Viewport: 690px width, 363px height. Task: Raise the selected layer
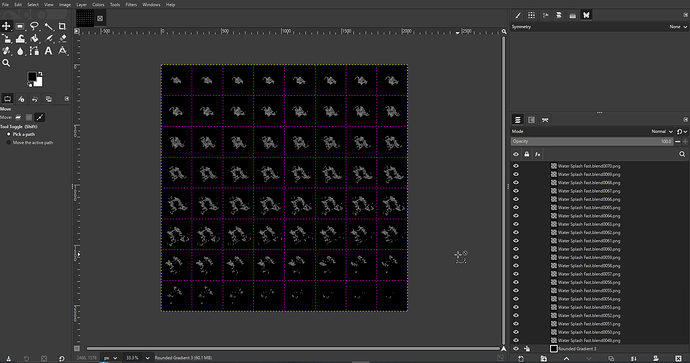[x=566, y=359]
